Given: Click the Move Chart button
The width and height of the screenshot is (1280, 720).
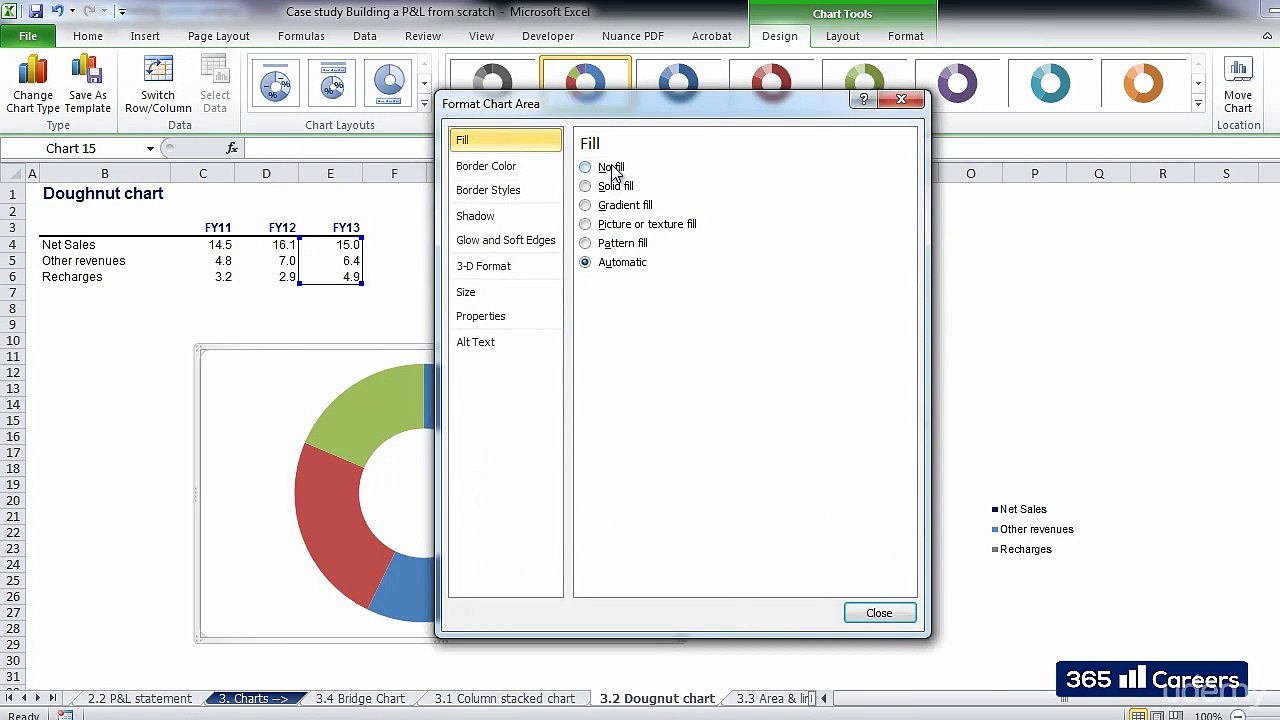Looking at the screenshot, I should tap(1238, 85).
